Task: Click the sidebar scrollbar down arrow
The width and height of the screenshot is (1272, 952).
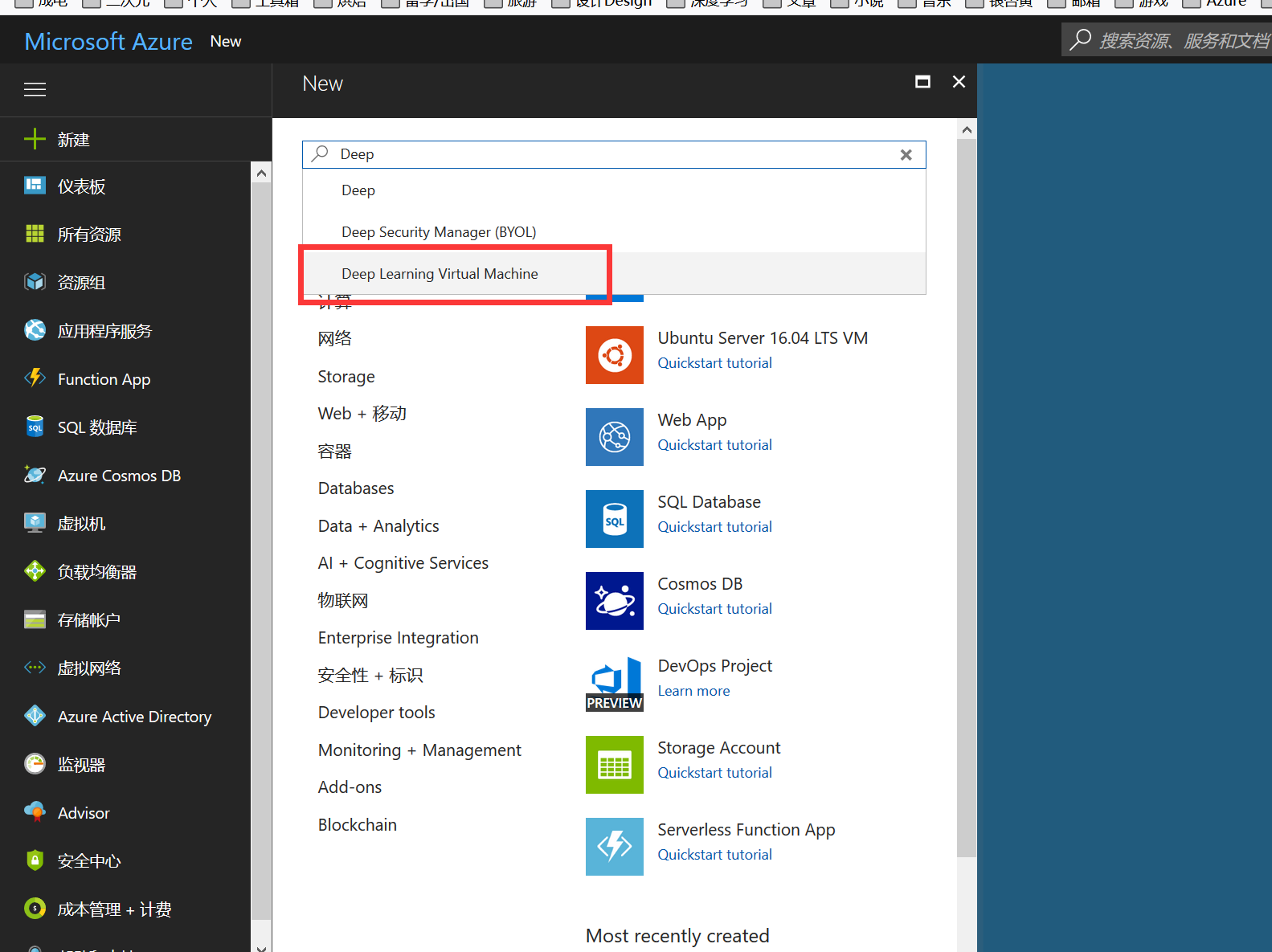Action: coord(261,947)
